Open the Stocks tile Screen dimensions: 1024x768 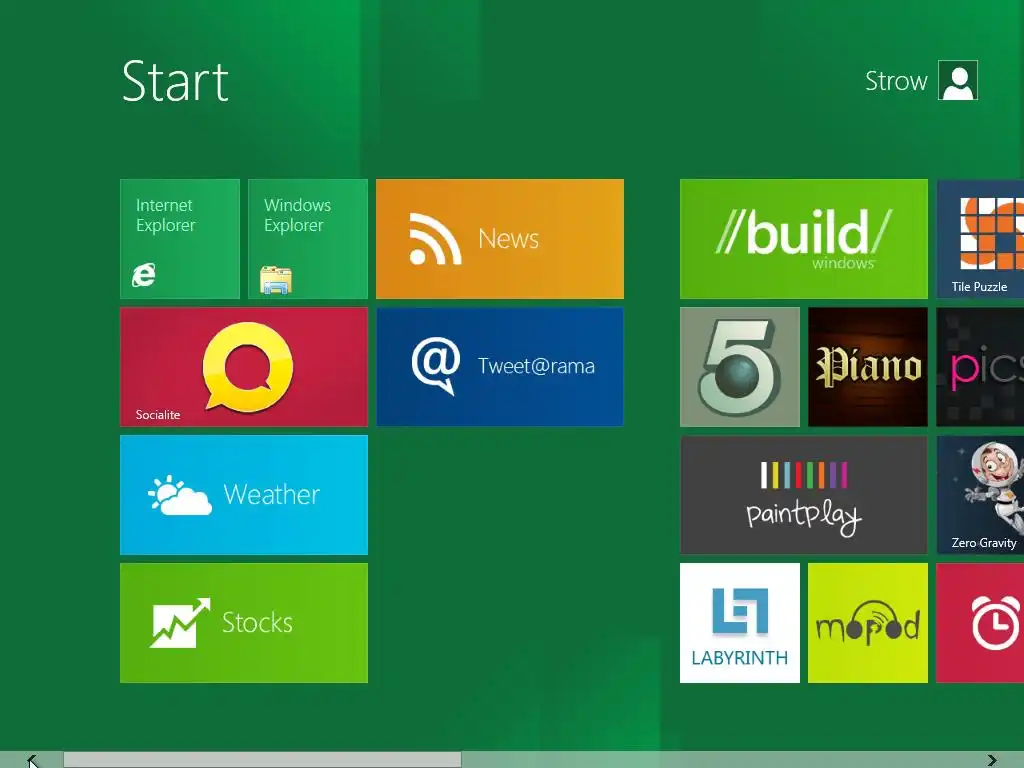click(x=244, y=623)
